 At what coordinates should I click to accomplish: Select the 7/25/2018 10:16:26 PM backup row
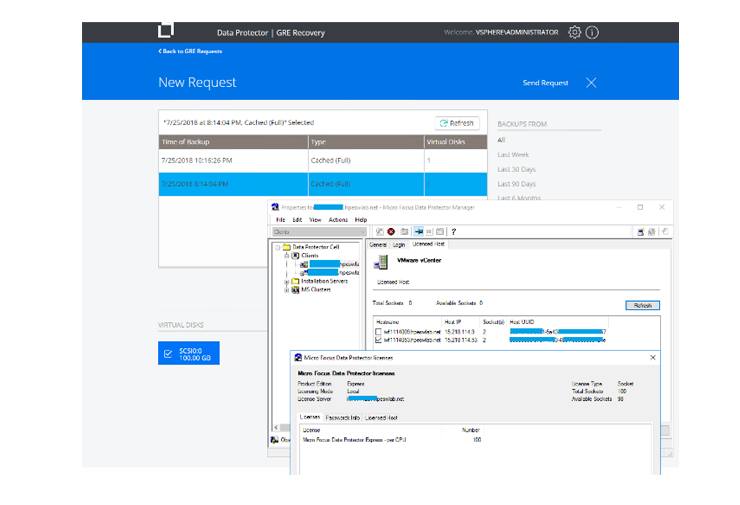pos(323,160)
